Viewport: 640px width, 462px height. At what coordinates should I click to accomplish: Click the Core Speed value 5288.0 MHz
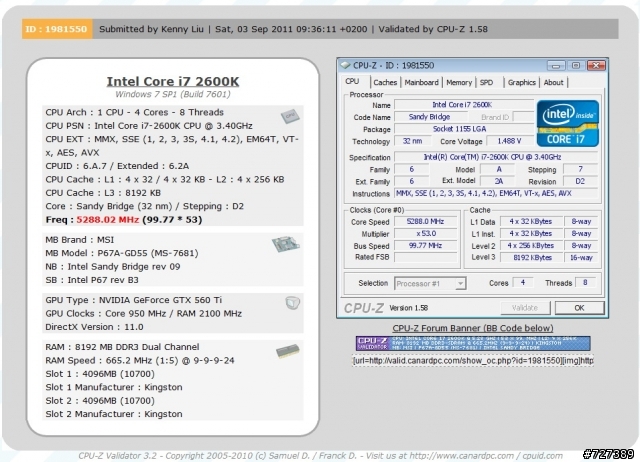click(x=425, y=222)
